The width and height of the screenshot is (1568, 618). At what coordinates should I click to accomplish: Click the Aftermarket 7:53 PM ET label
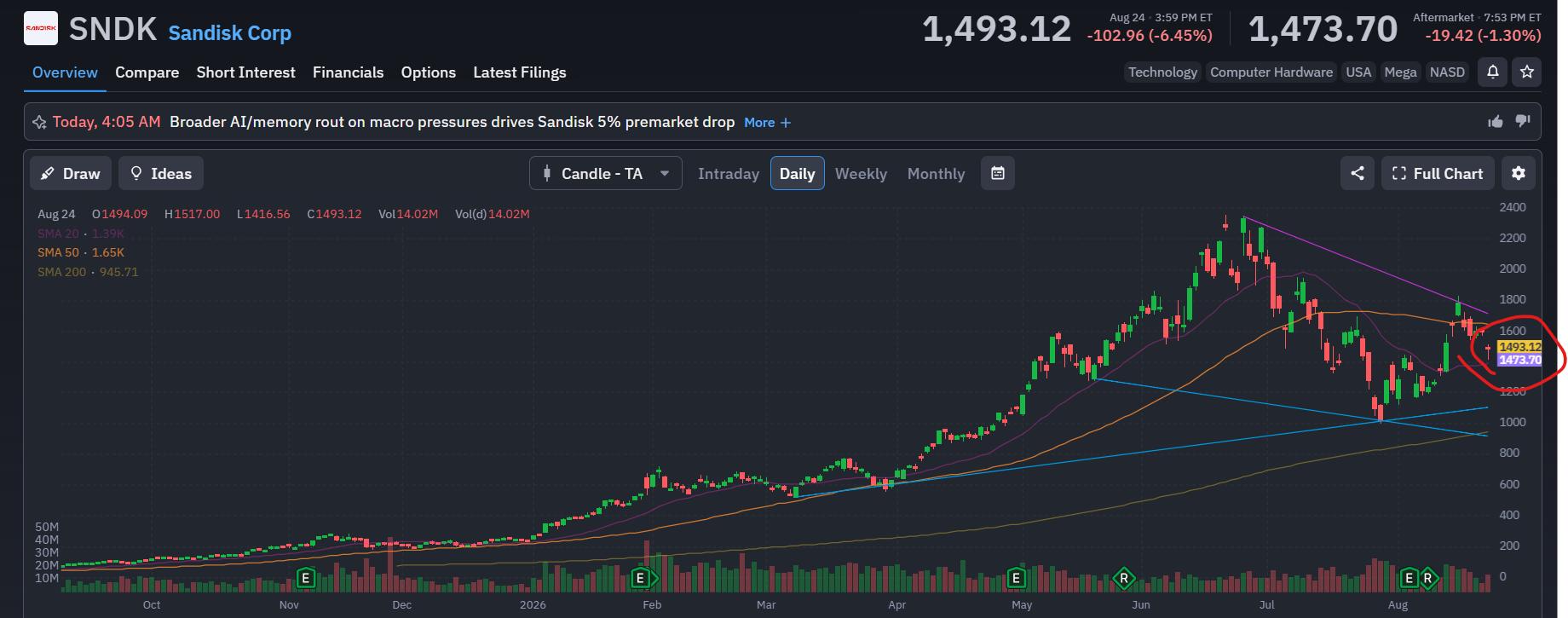click(1477, 17)
